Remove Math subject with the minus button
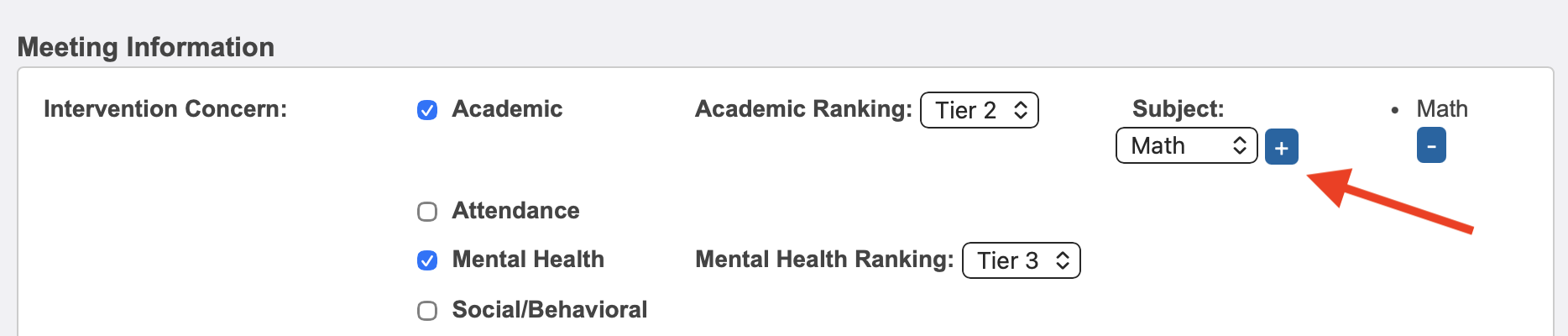Image resolution: width=1568 pixels, height=336 pixels. point(1430,145)
